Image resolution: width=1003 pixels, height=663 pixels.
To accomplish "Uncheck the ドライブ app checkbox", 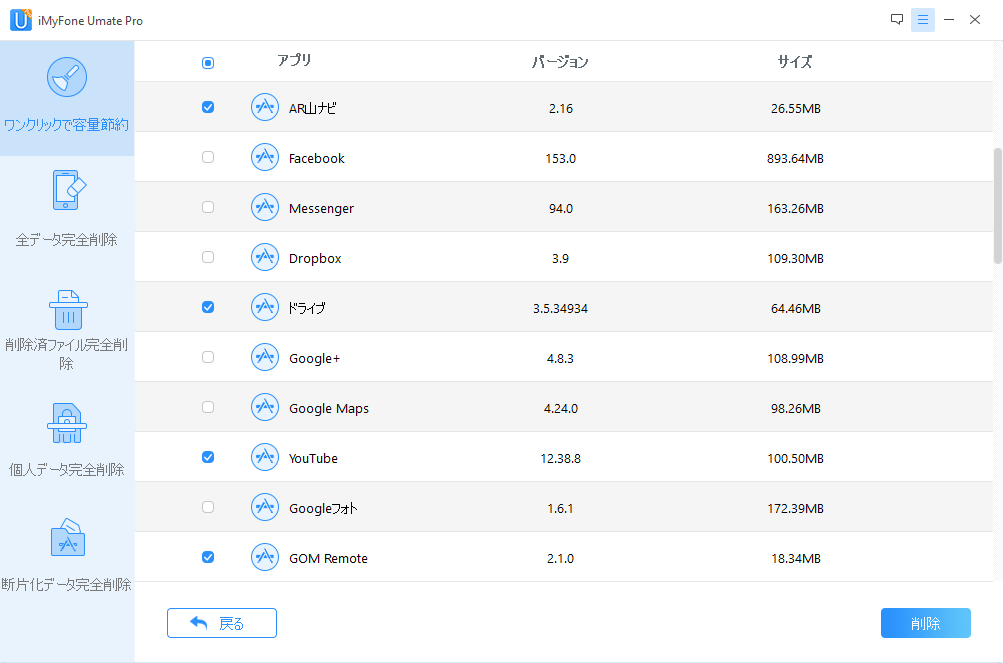I will click(208, 307).
